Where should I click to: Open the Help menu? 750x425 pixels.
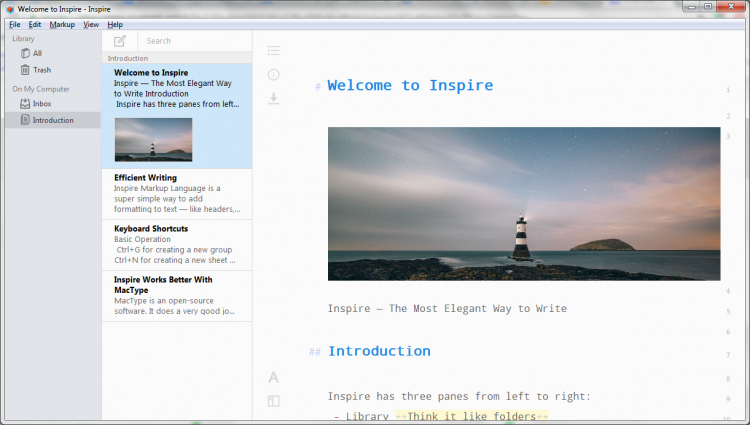click(115, 24)
